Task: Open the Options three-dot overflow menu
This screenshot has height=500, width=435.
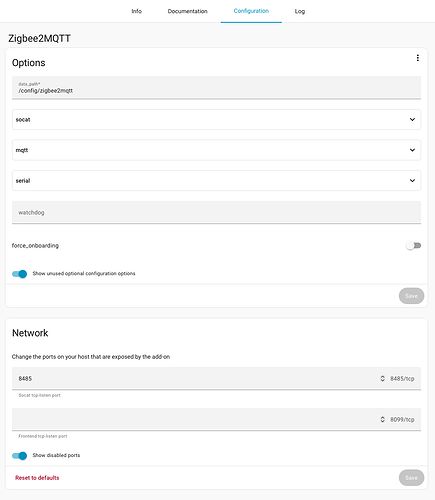Action: coord(417,58)
